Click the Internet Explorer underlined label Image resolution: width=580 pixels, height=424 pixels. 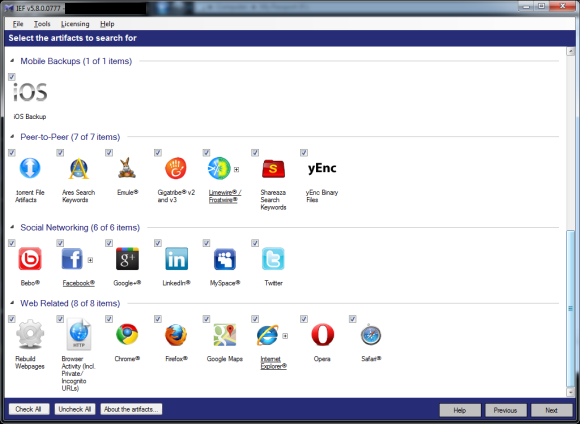pos(273,363)
